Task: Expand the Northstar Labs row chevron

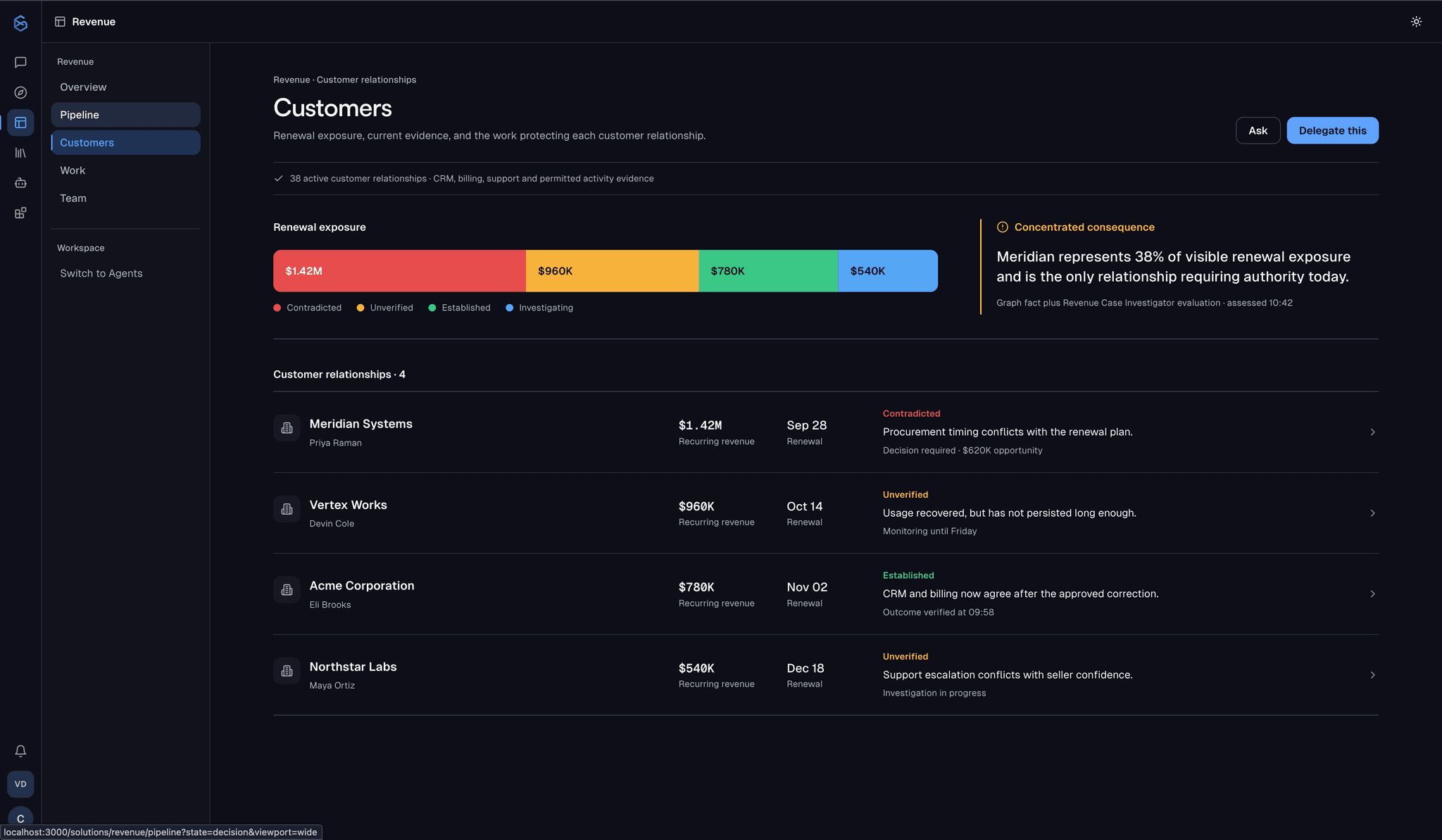Action: pos(1372,675)
